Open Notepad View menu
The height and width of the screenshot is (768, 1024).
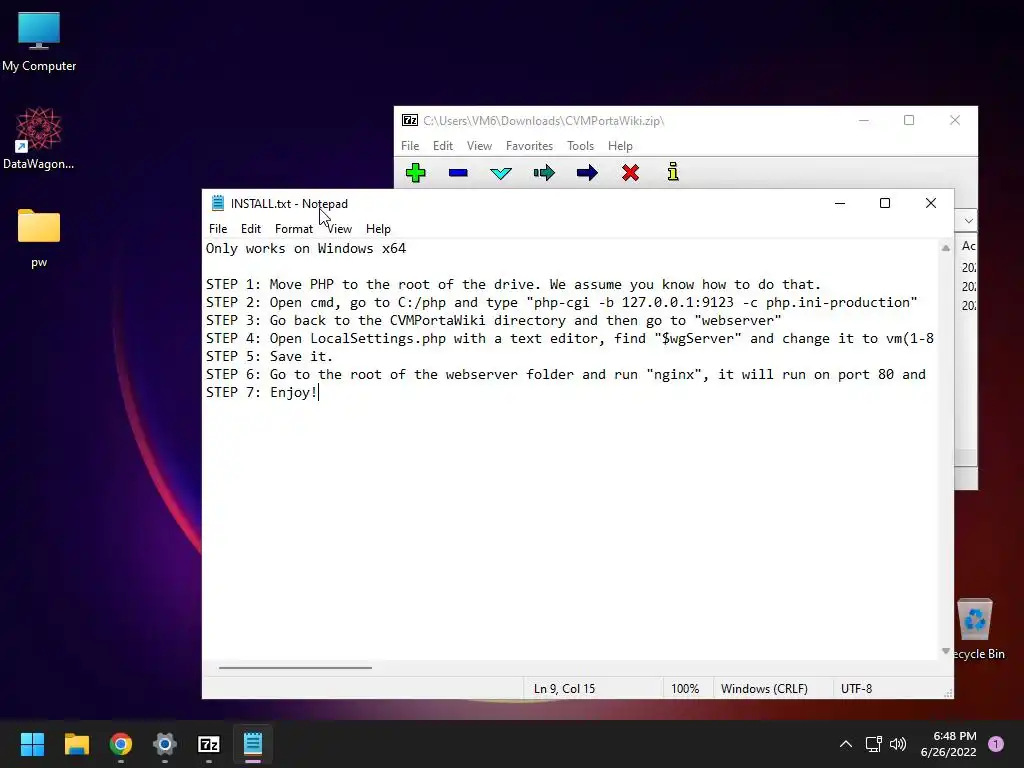340,229
